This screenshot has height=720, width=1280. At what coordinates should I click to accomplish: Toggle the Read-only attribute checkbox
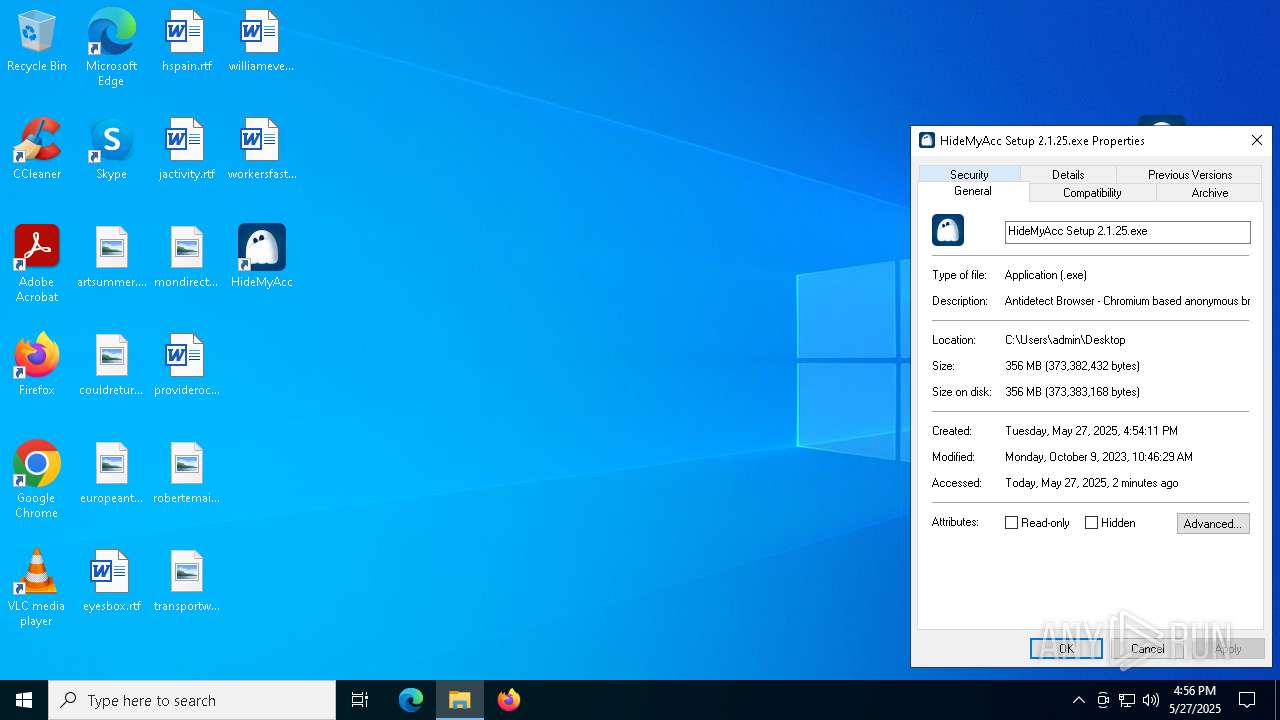(x=1011, y=523)
